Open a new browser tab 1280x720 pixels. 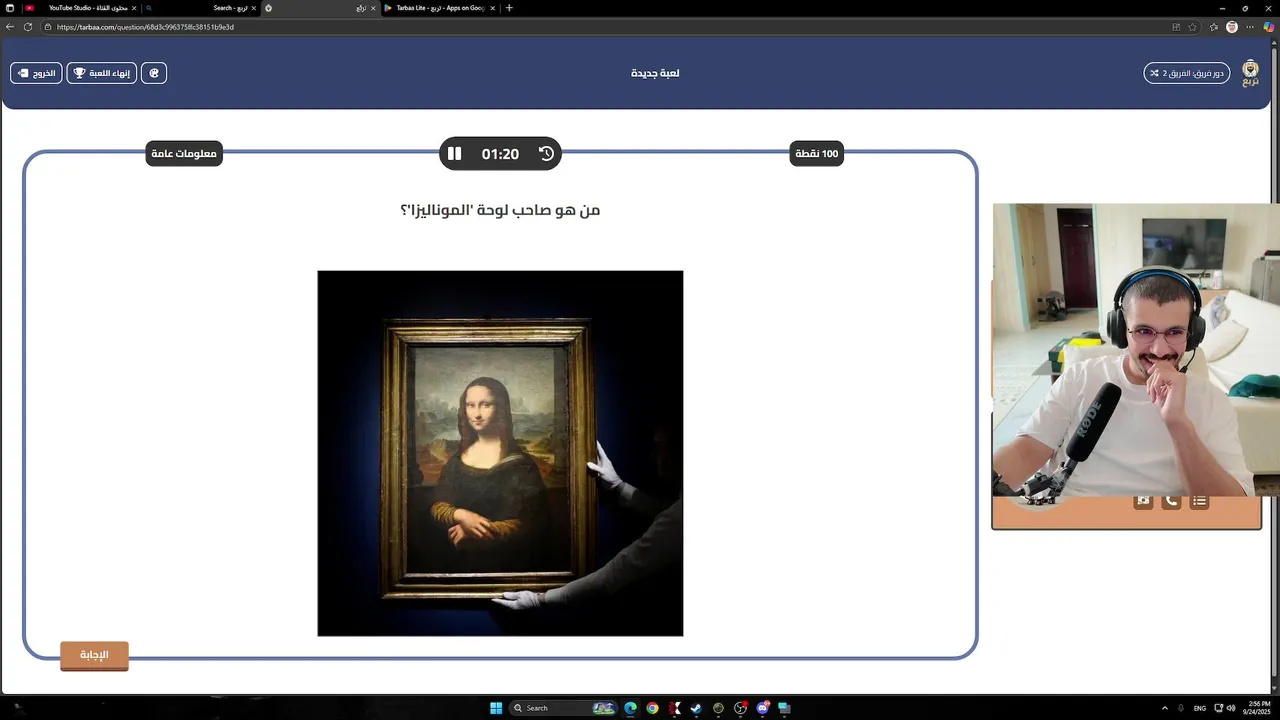[509, 8]
